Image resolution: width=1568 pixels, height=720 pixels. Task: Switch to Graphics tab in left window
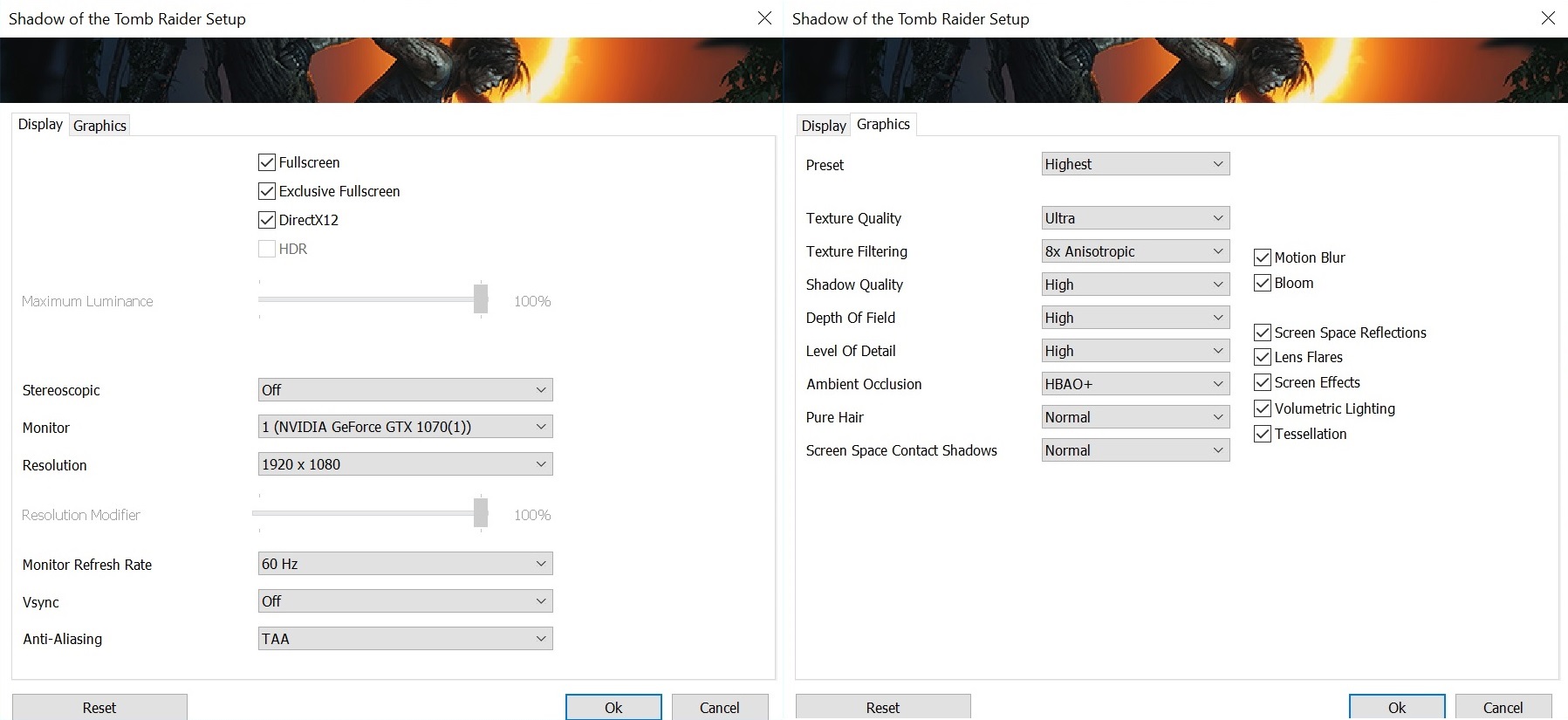tap(99, 126)
